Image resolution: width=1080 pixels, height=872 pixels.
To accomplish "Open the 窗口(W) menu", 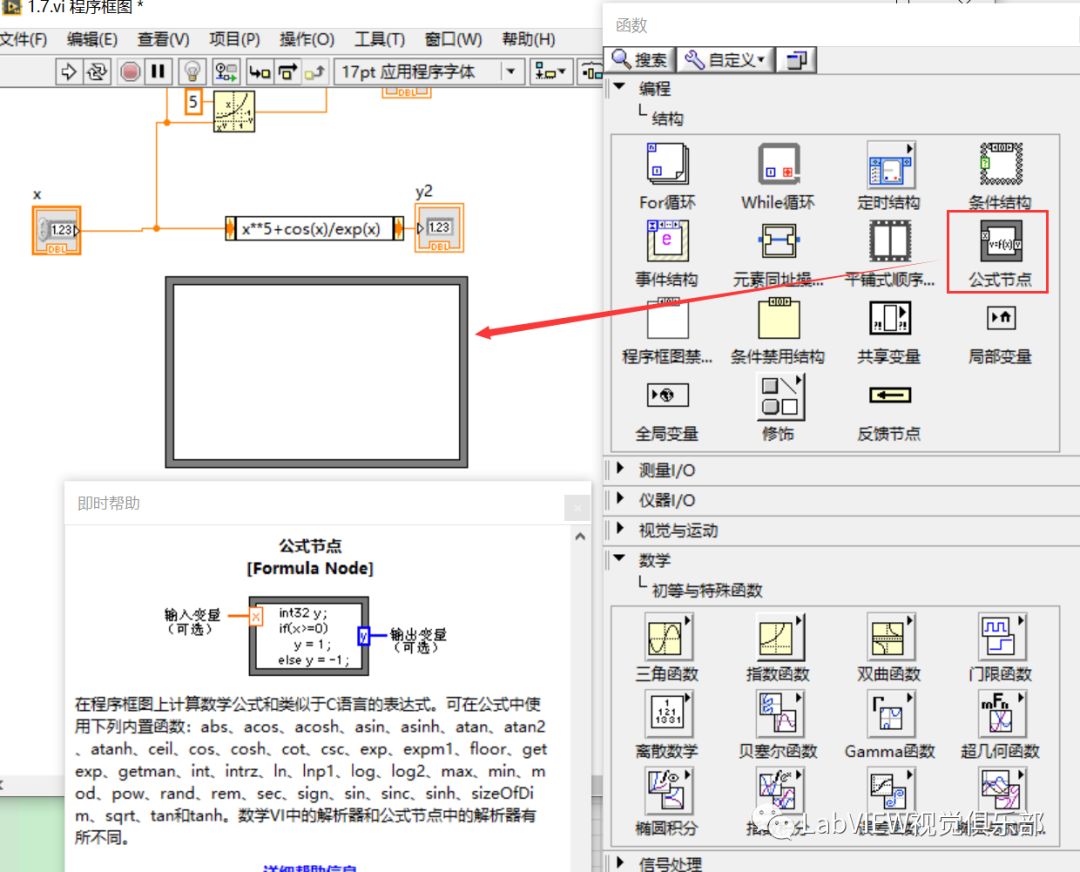I will (x=452, y=40).
